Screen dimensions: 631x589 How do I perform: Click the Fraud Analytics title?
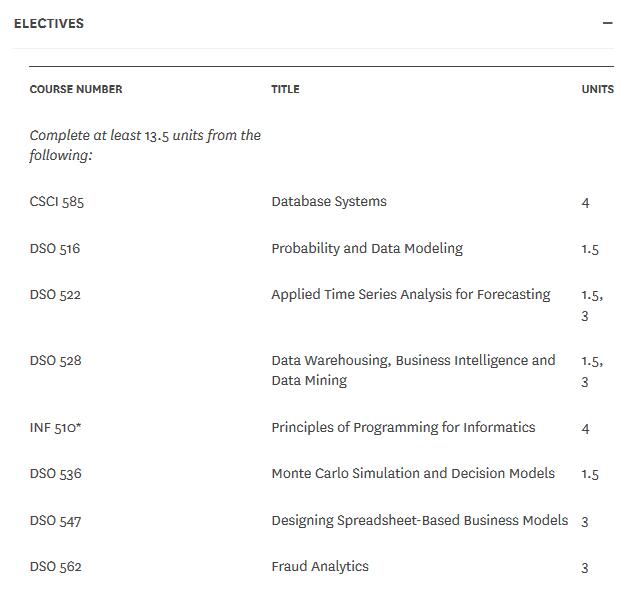[320, 567]
